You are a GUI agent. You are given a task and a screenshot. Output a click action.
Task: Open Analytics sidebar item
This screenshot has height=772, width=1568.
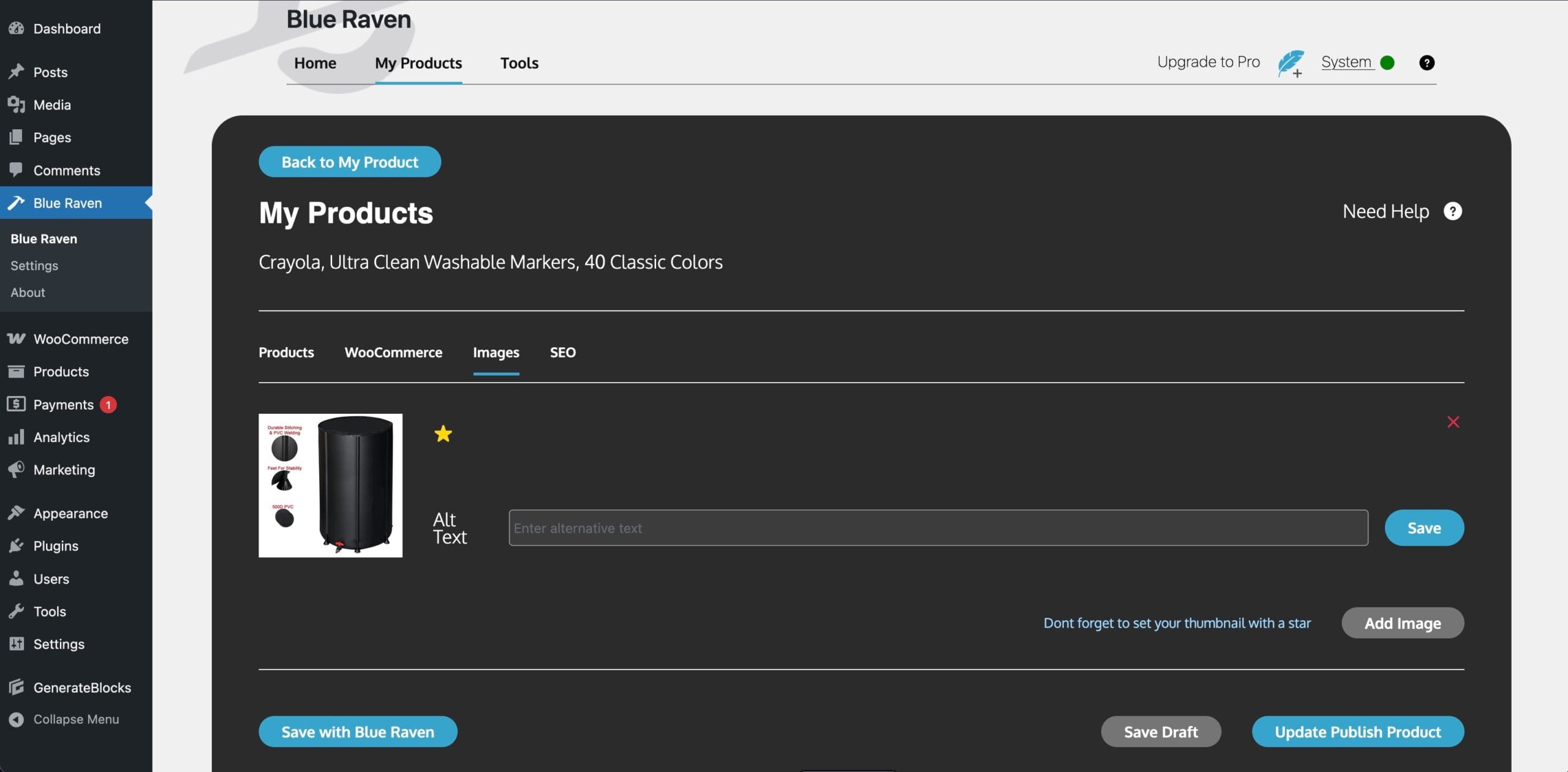pos(61,437)
